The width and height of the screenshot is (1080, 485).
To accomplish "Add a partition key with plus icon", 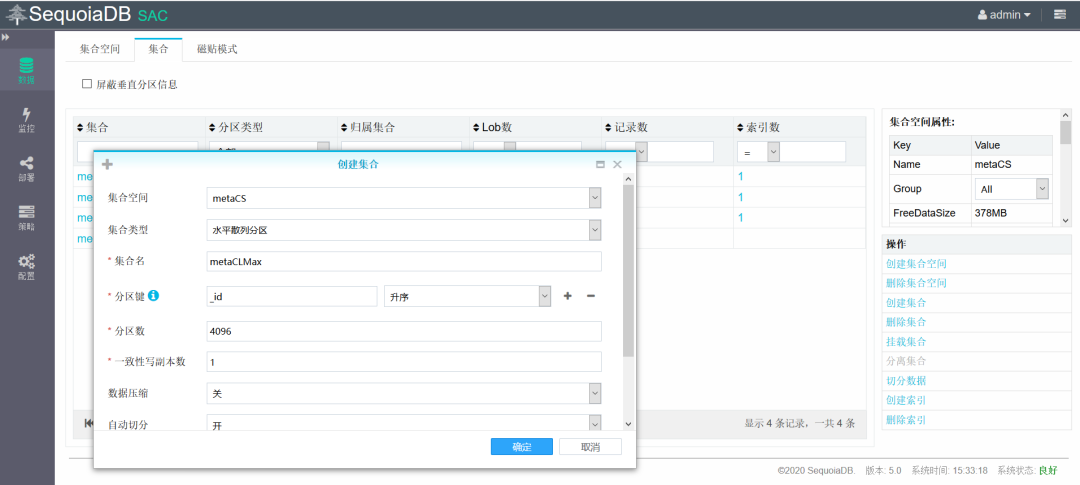I will (568, 296).
